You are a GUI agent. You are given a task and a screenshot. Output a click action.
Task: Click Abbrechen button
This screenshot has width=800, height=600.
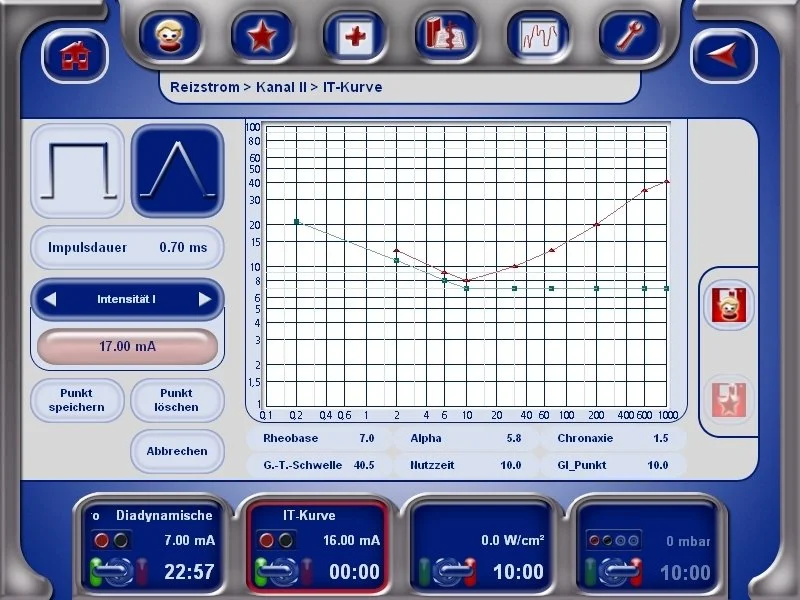pos(177,451)
